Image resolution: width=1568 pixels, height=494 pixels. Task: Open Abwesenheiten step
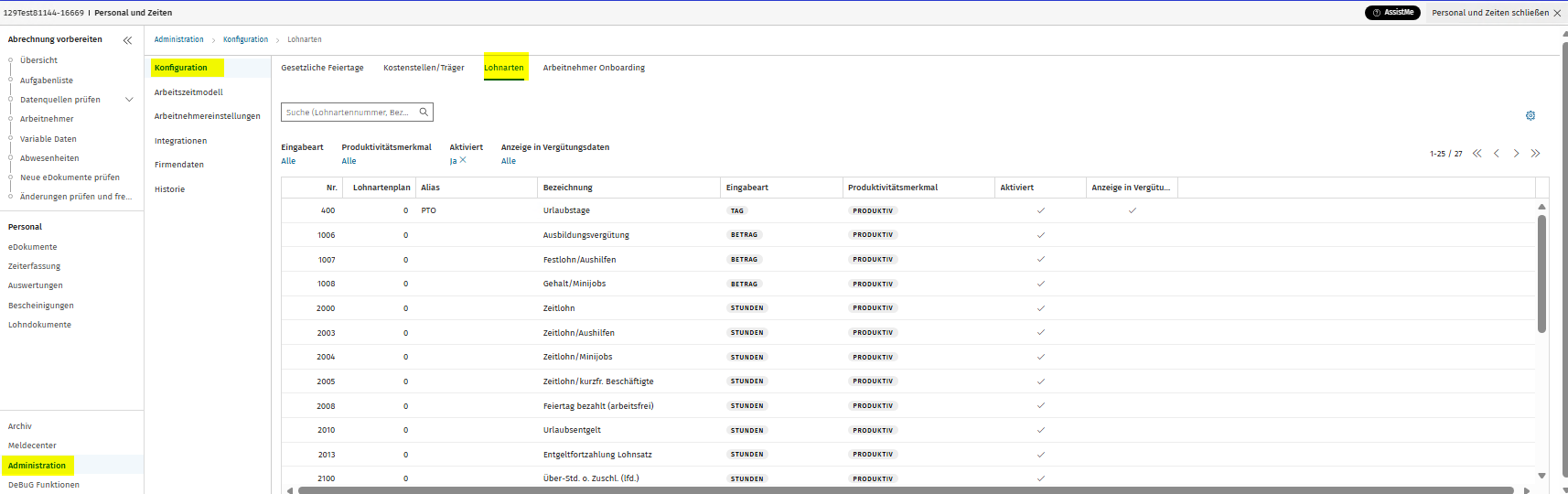tap(49, 158)
